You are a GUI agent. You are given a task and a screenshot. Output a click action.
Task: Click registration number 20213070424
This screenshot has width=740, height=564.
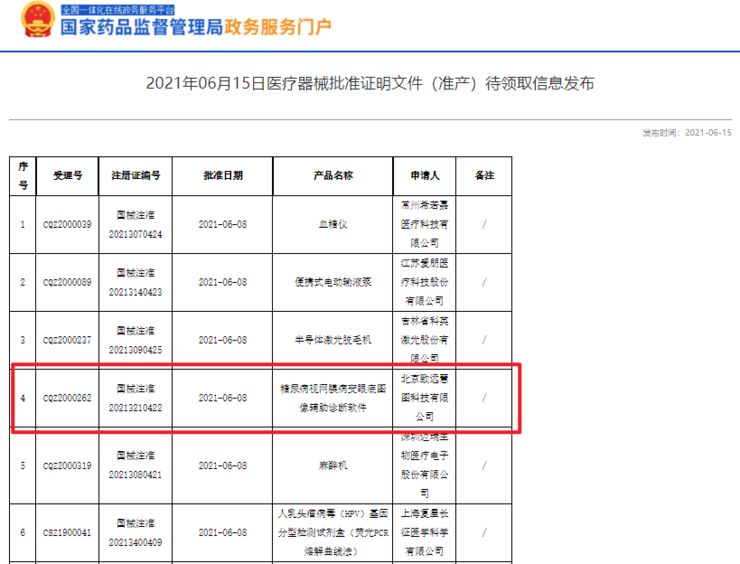coord(135,235)
